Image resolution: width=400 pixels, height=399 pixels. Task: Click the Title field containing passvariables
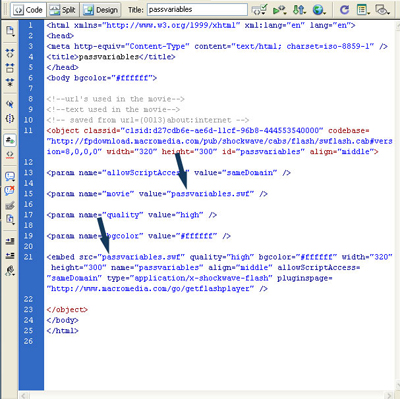[197, 10]
